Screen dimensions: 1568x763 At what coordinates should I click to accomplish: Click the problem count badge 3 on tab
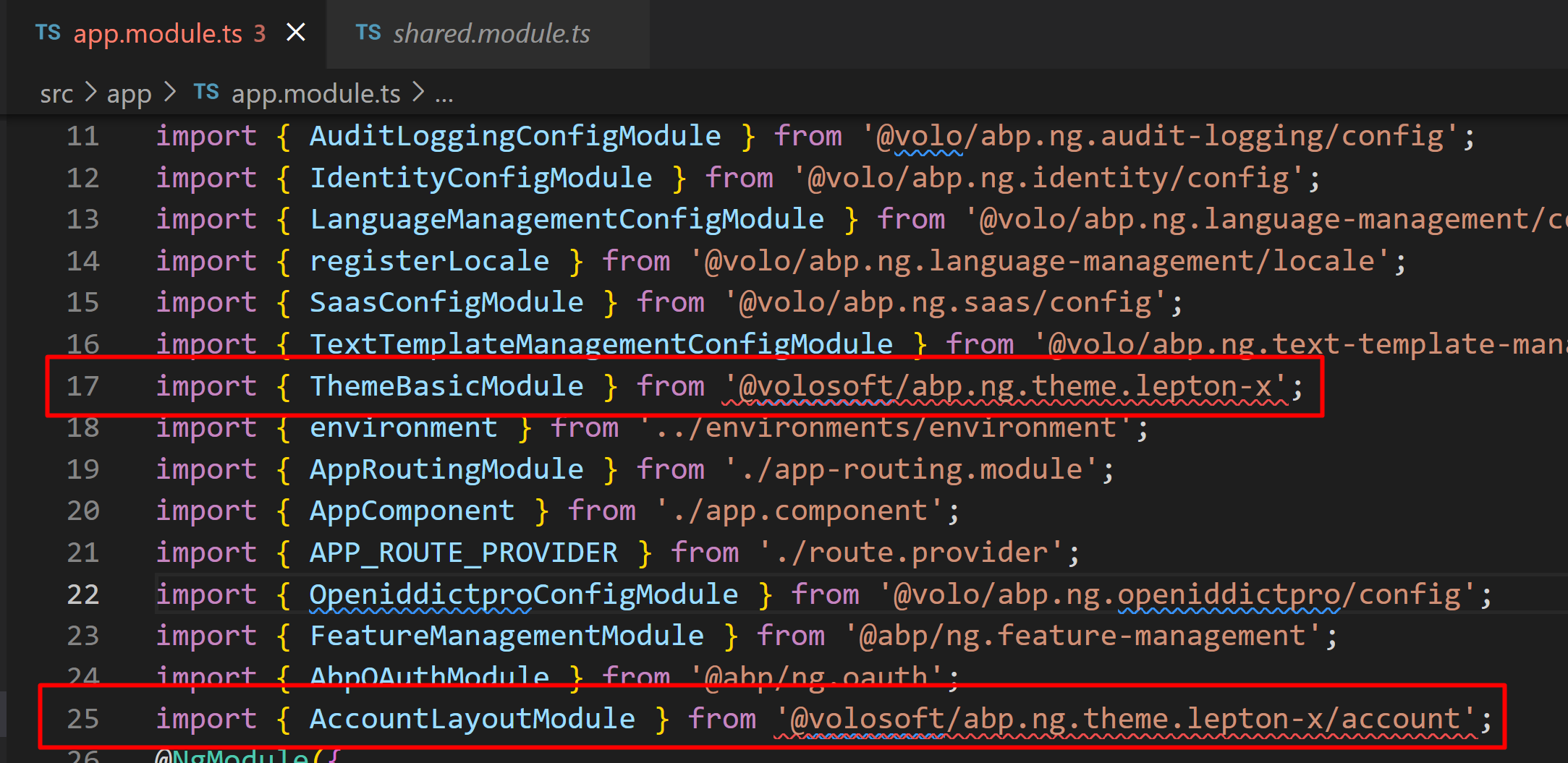coord(259,34)
